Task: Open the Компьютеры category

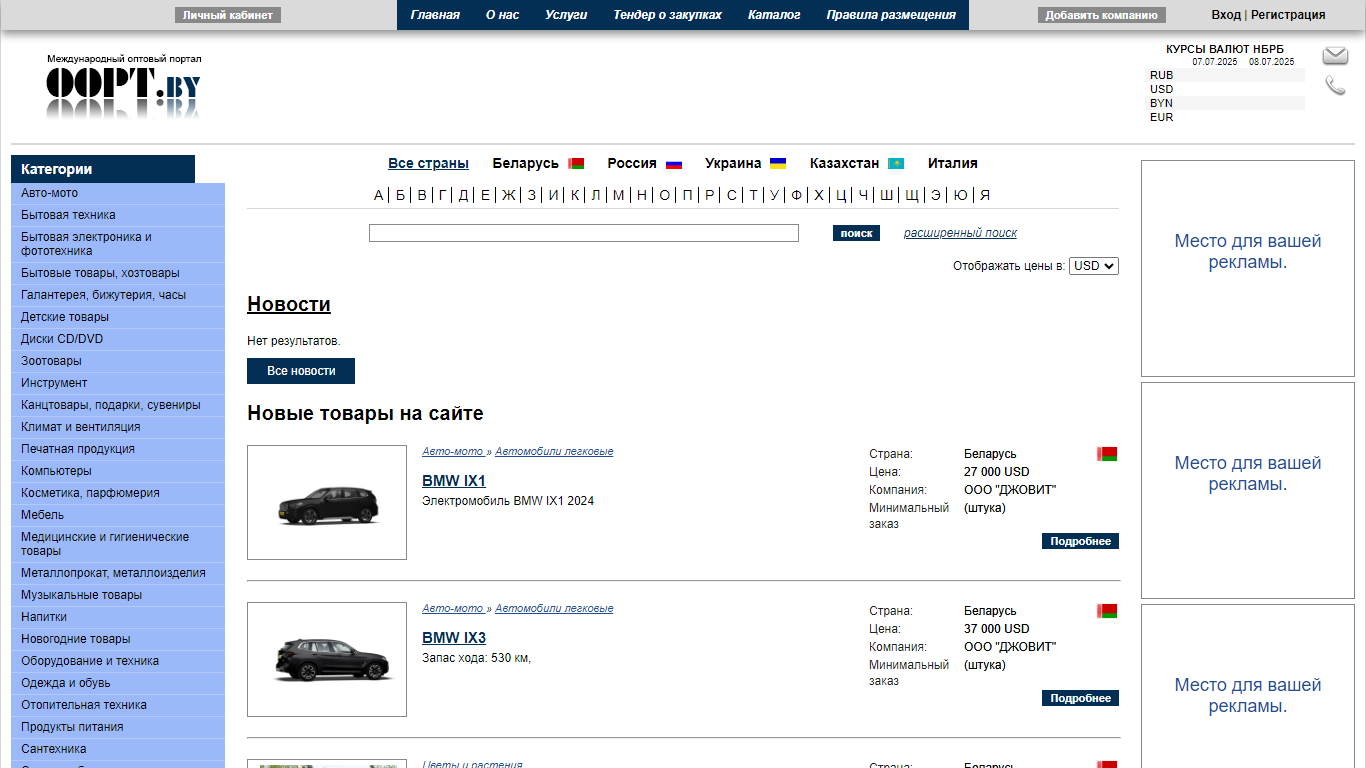Action: [118, 471]
